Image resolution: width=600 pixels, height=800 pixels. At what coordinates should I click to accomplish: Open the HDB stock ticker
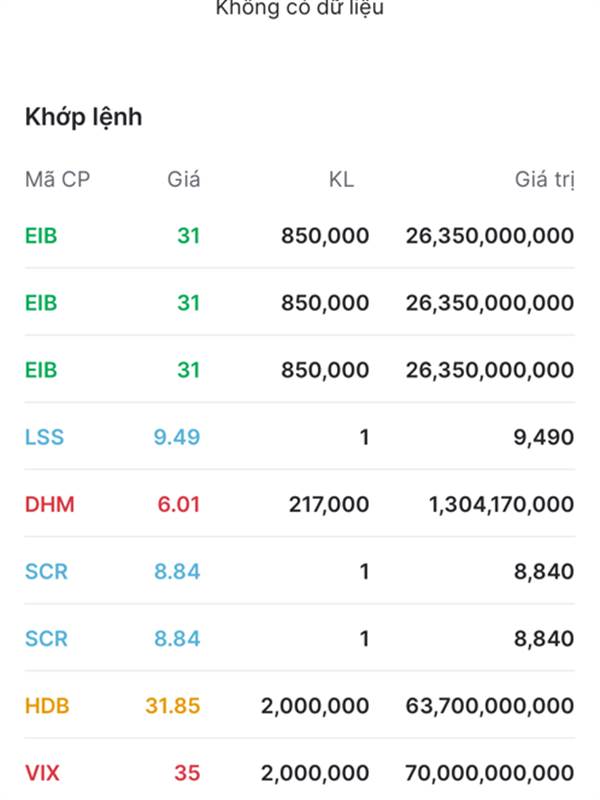tap(47, 706)
